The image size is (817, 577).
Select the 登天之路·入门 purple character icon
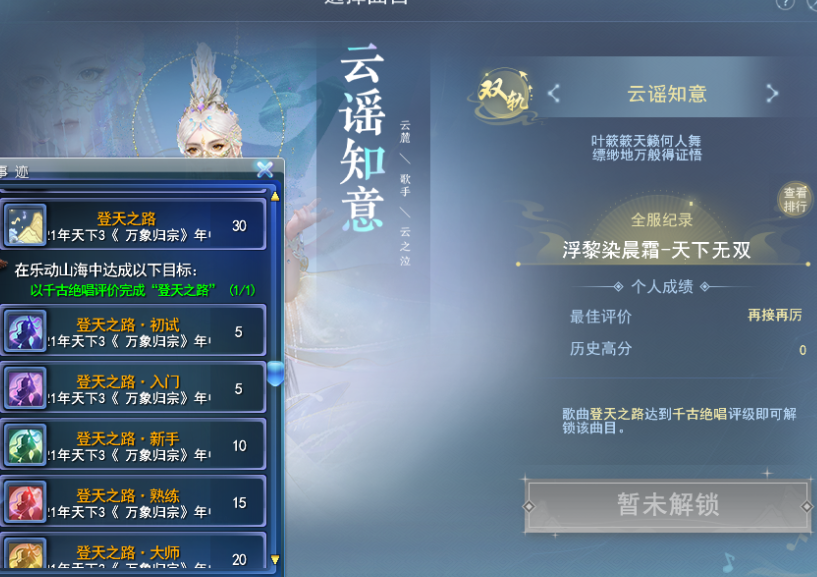point(24,388)
